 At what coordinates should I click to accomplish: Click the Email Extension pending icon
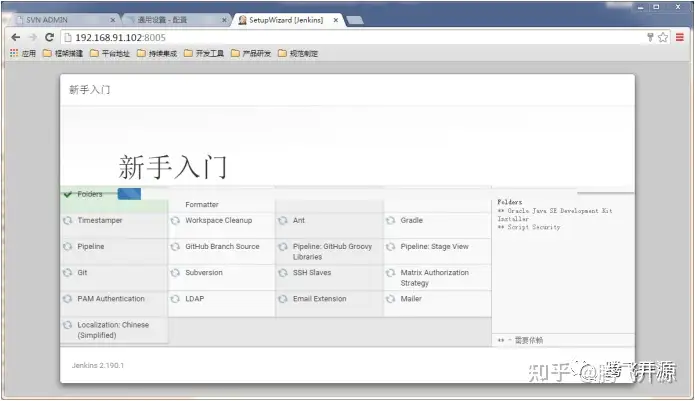283,299
